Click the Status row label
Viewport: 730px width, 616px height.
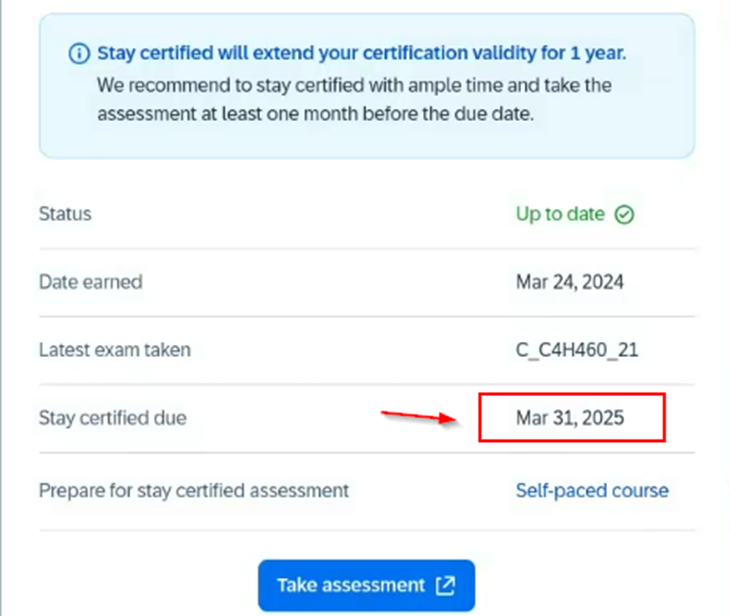click(65, 214)
